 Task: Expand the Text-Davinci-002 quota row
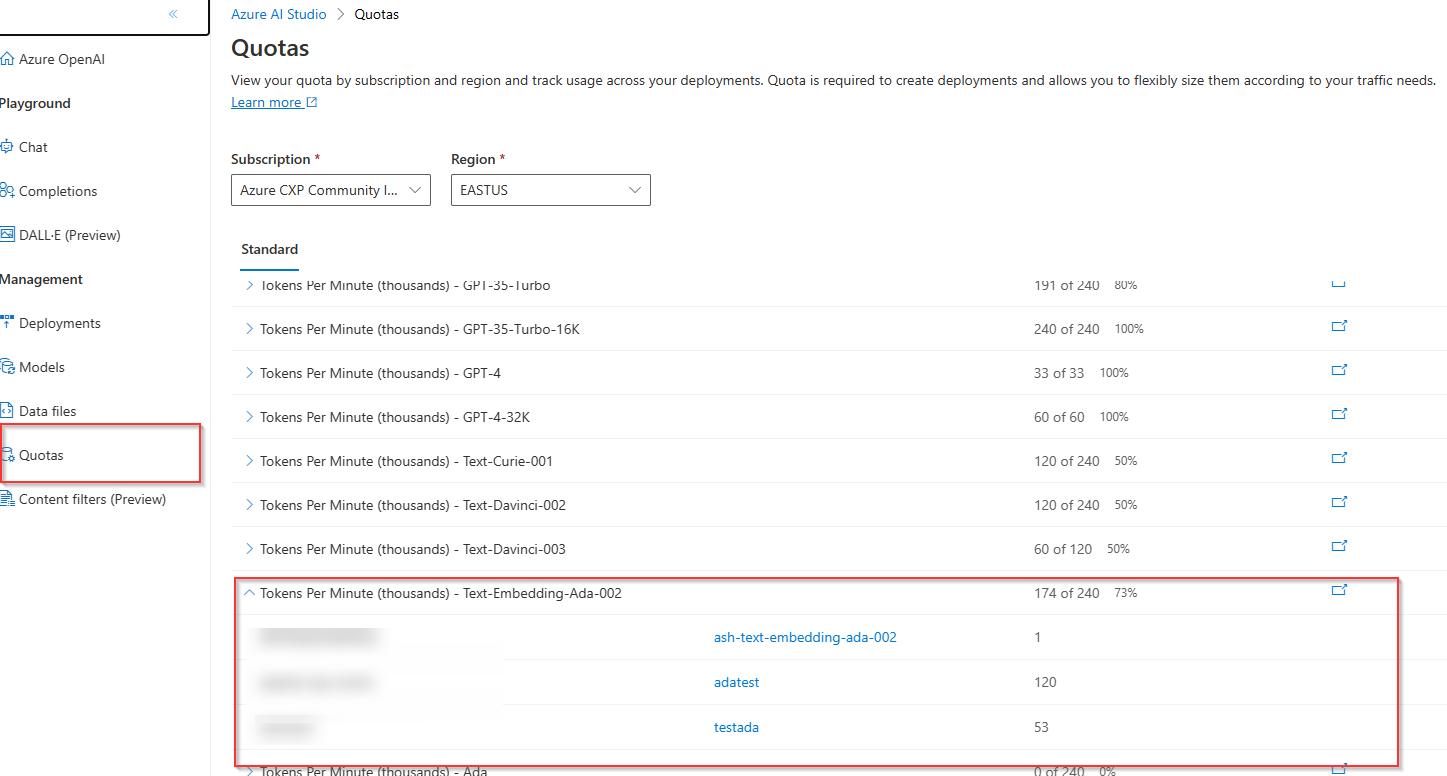[250, 505]
